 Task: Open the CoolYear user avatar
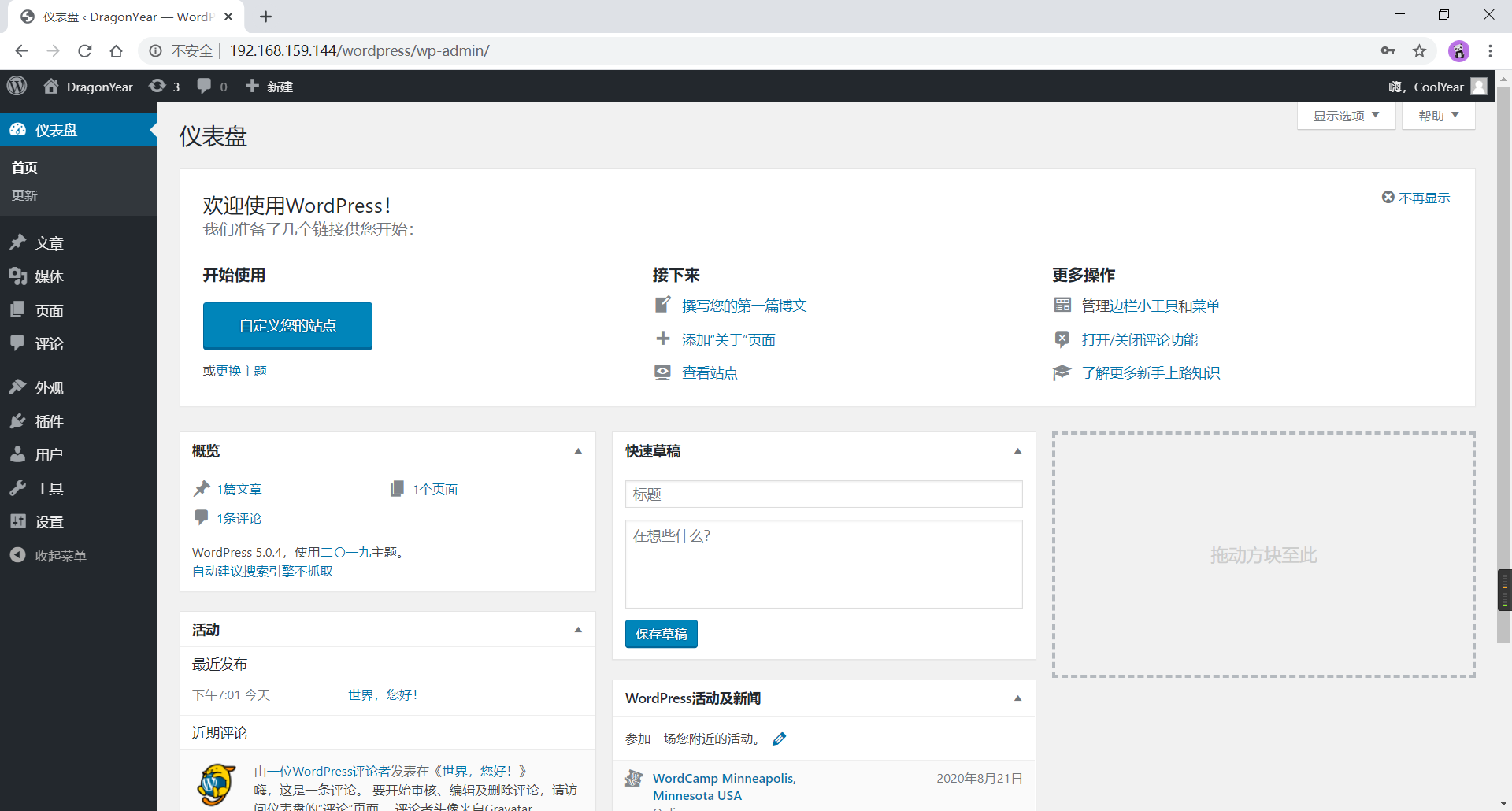(1479, 87)
